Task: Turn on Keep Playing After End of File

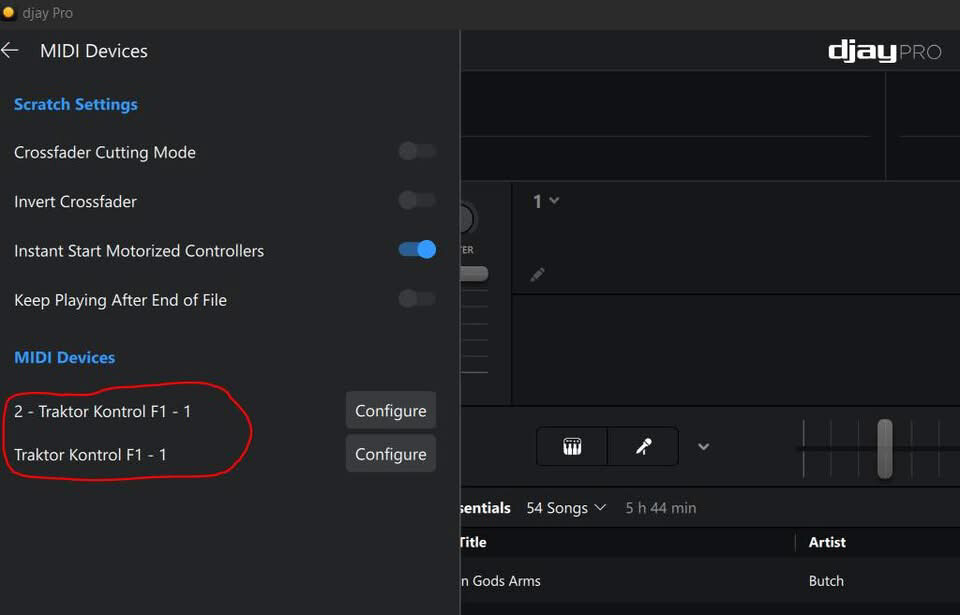Action: (417, 299)
